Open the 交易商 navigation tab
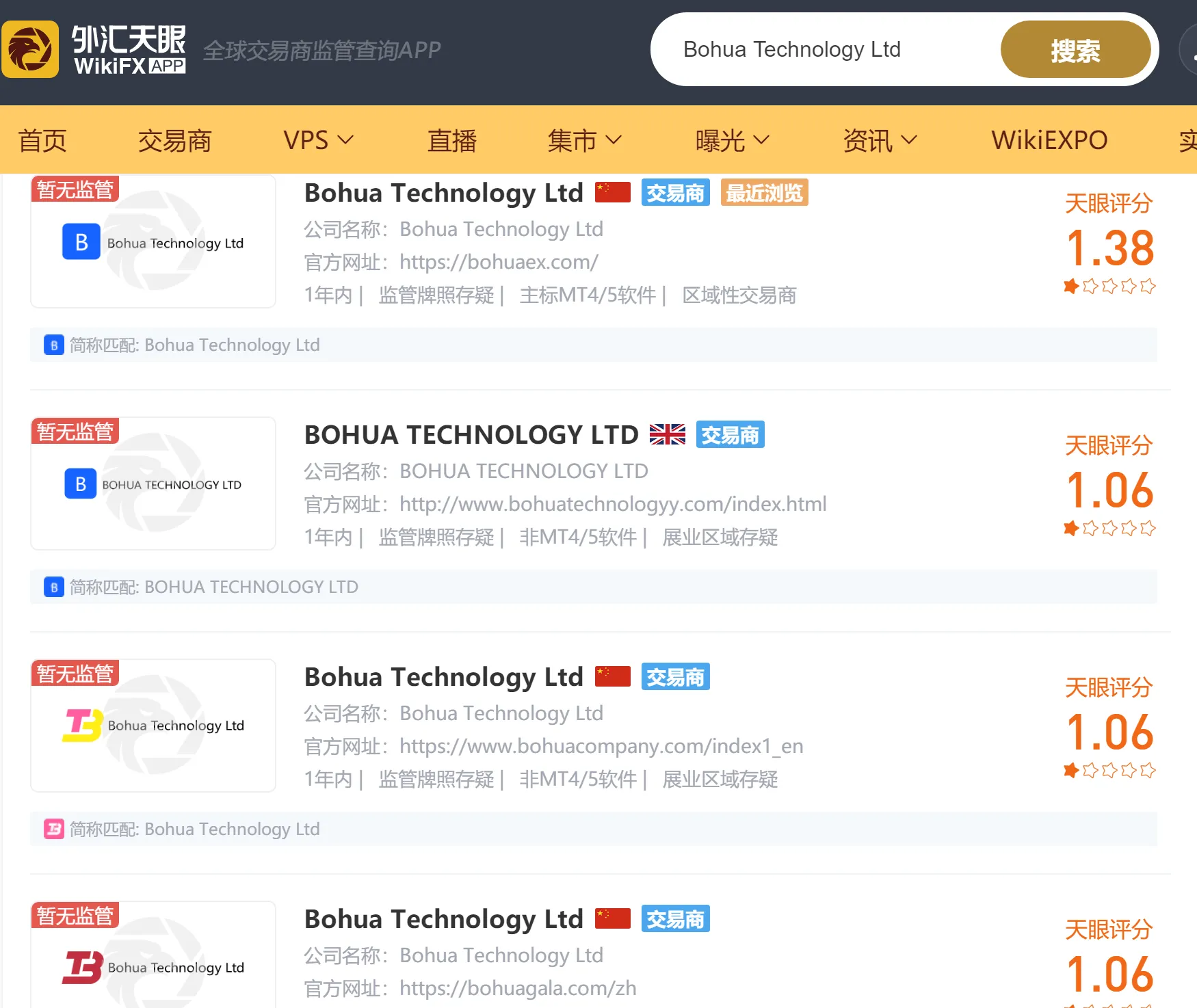 (174, 140)
